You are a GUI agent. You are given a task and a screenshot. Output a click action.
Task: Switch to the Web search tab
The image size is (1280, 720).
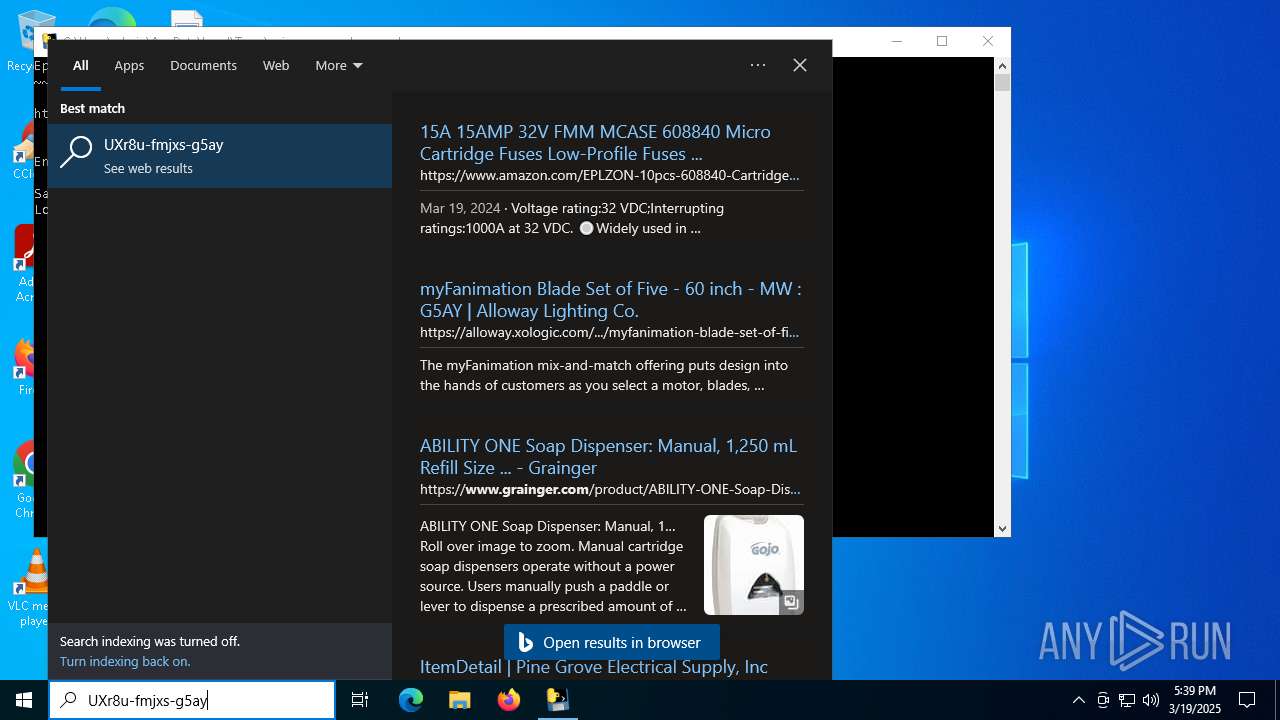[276, 65]
